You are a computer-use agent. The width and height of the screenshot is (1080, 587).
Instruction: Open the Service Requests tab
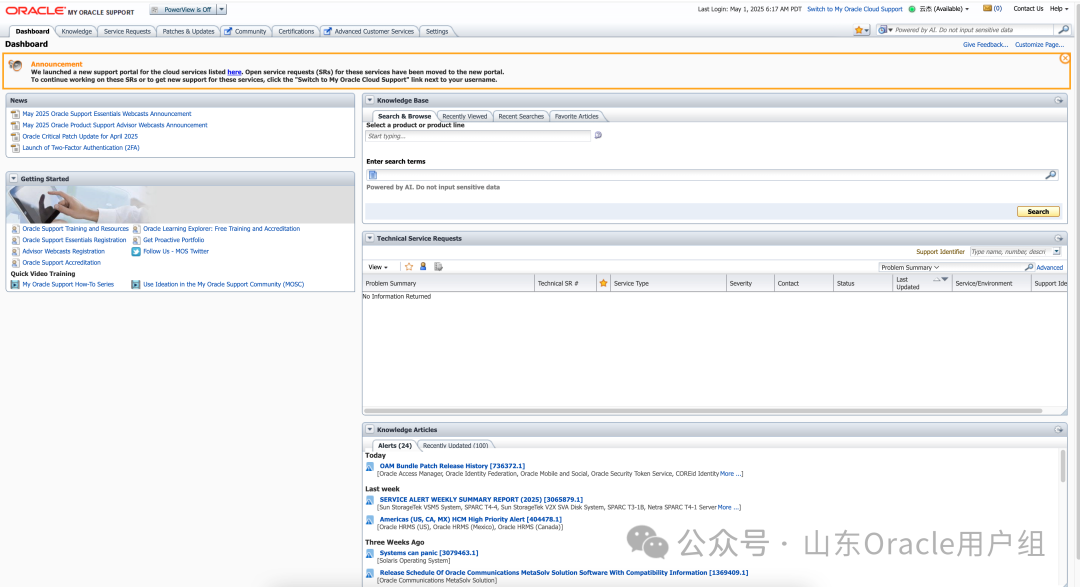point(127,31)
